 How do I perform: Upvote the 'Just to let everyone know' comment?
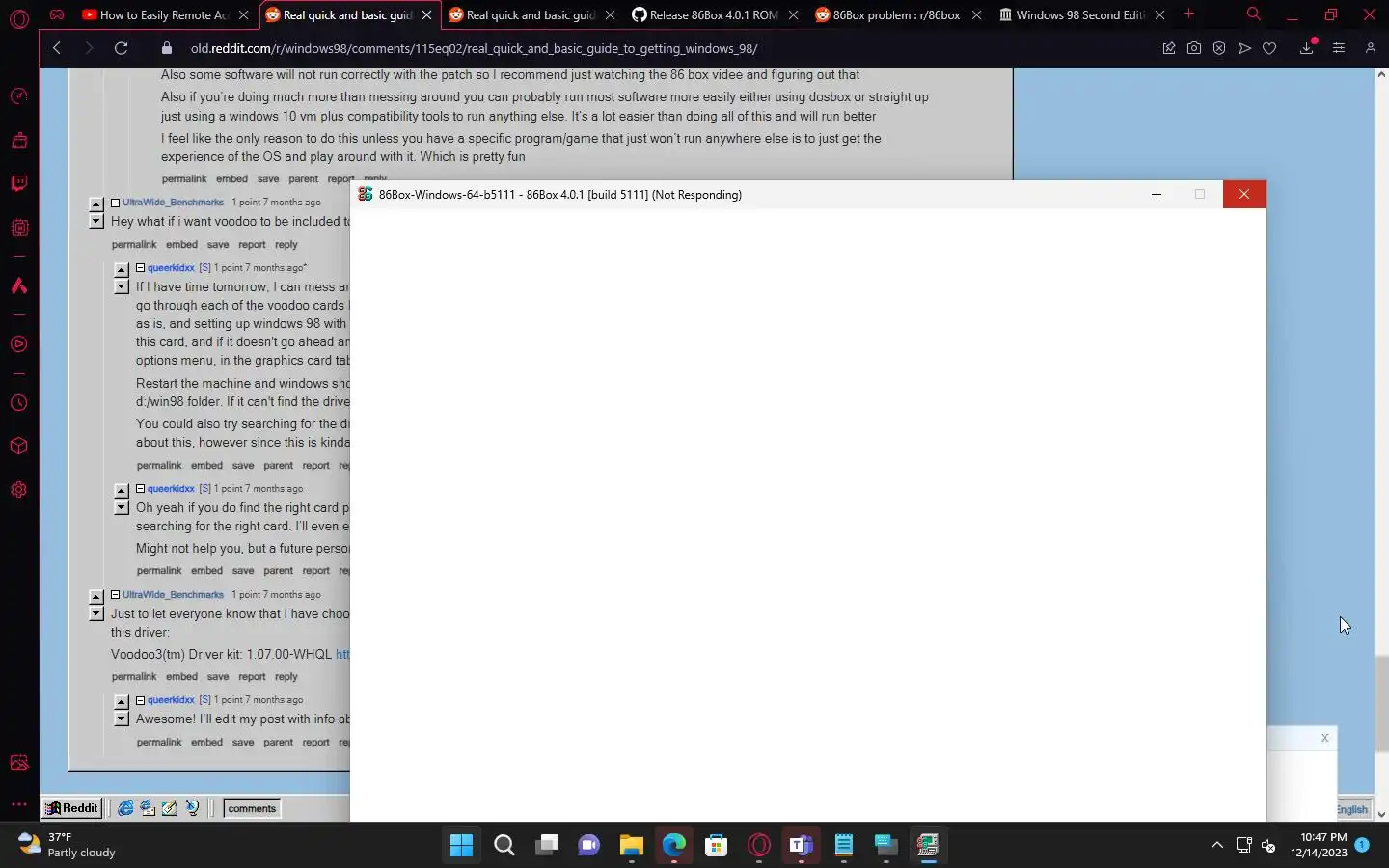click(95, 597)
